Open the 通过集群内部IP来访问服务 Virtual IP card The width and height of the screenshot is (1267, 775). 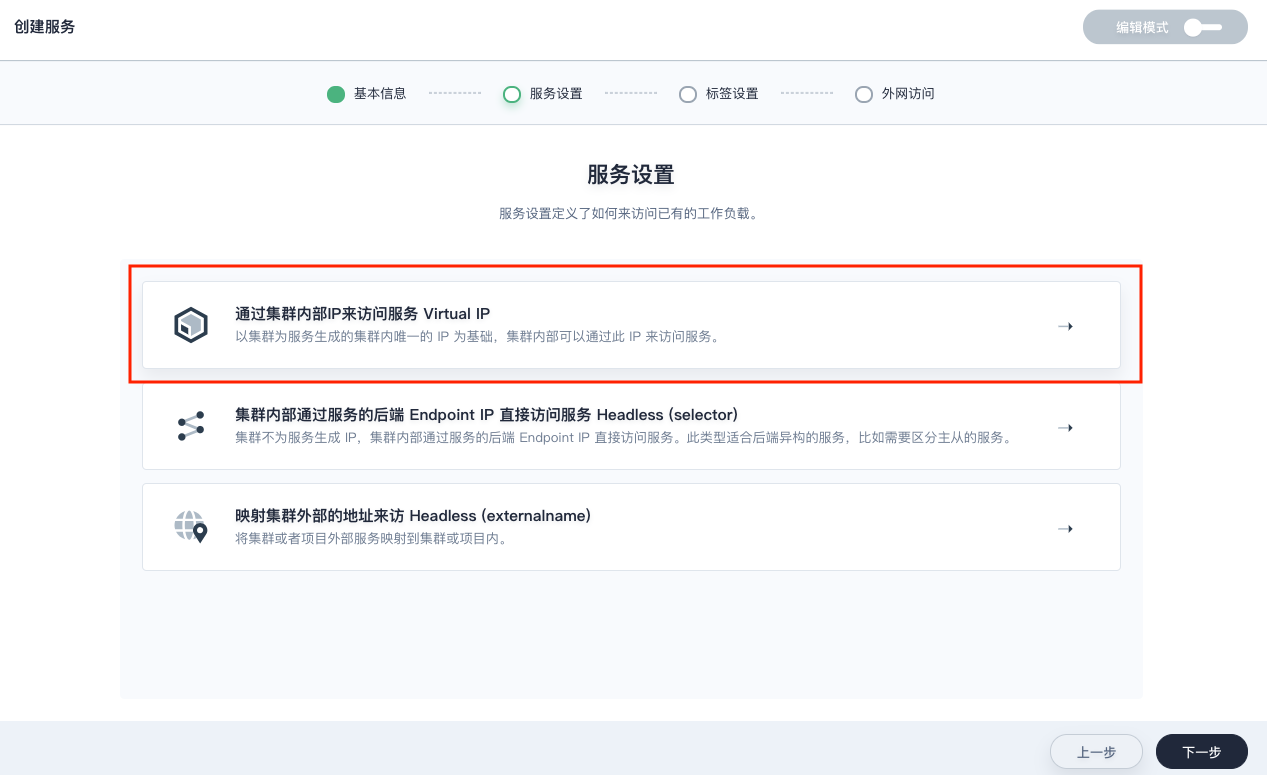click(630, 325)
